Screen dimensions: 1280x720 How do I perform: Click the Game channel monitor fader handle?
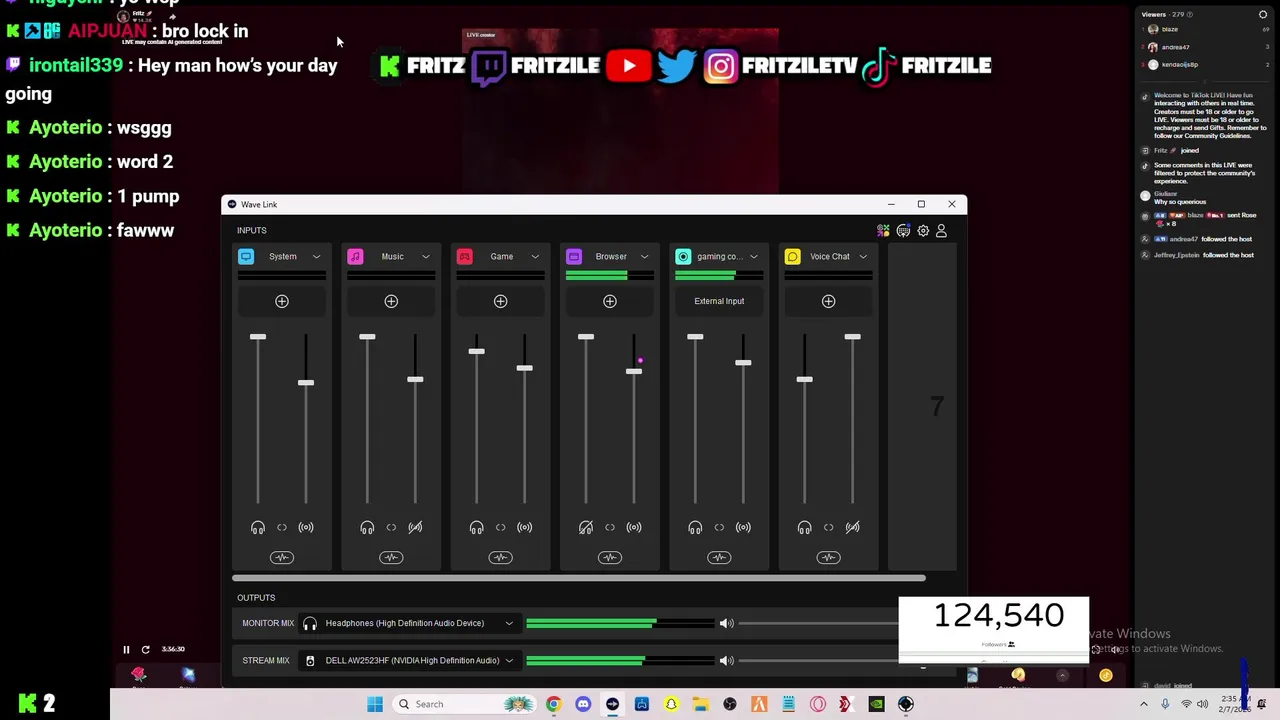pos(476,351)
